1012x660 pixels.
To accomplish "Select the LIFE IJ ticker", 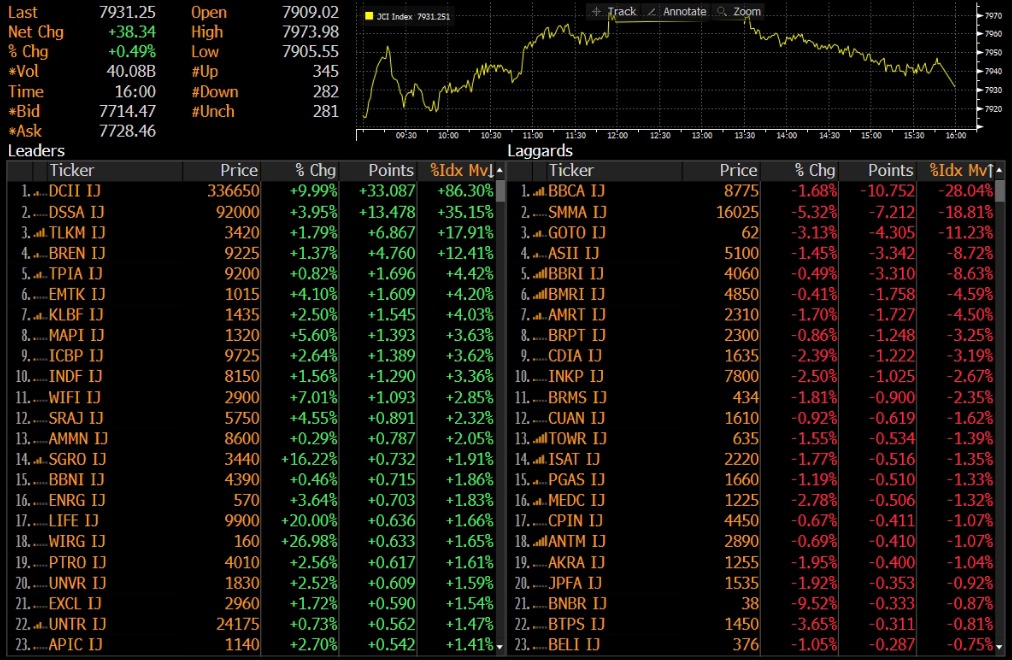I will pos(74,521).
